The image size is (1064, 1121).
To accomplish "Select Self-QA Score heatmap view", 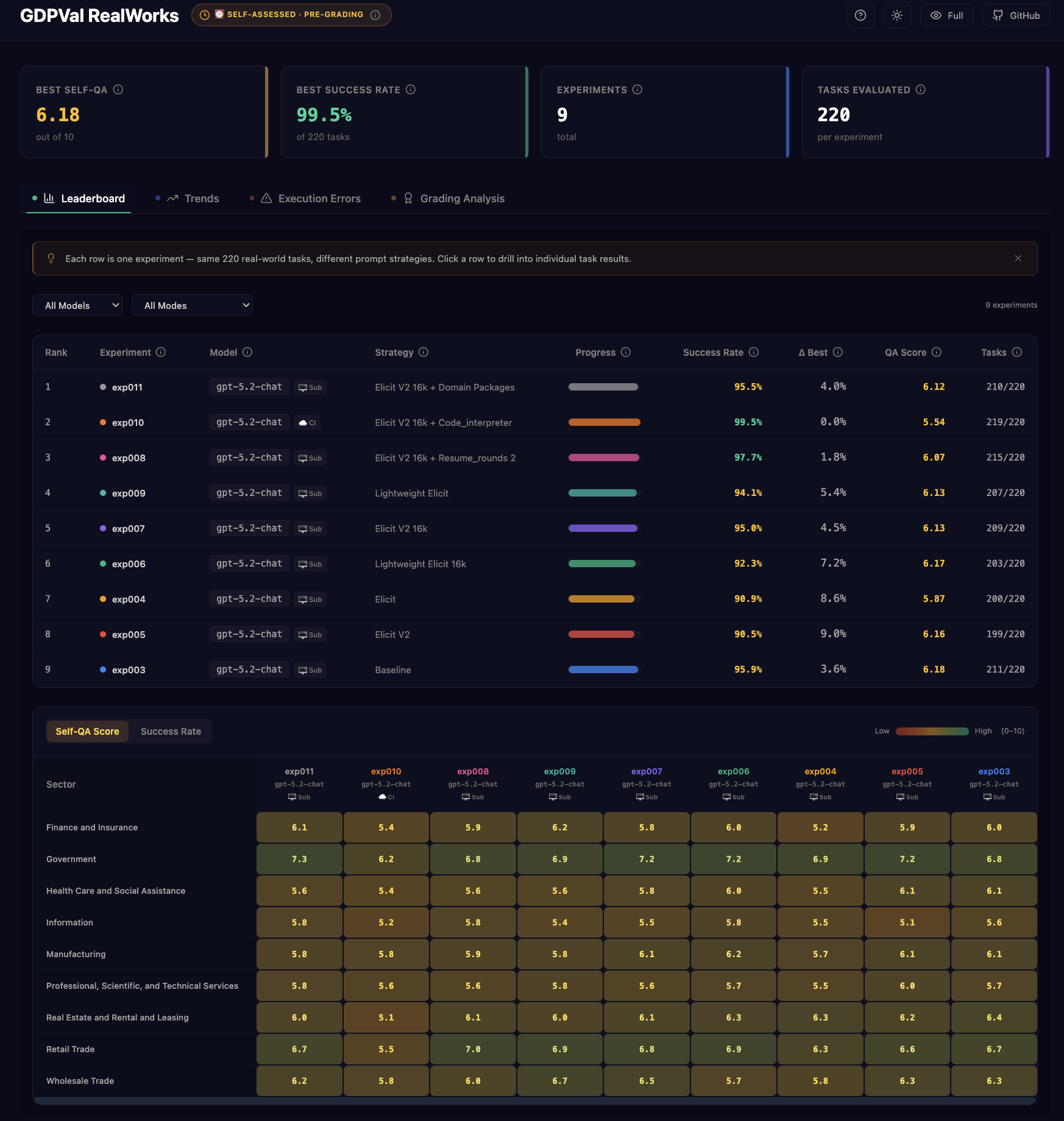I will tap(87, 731).
